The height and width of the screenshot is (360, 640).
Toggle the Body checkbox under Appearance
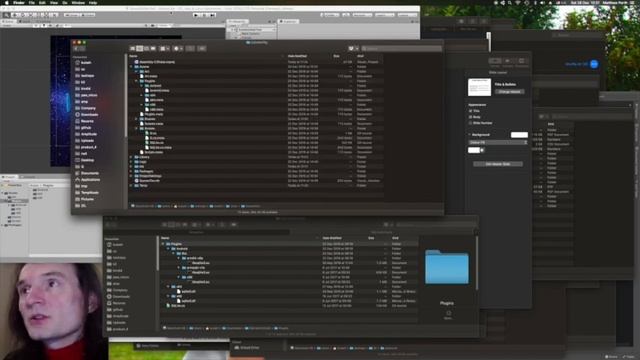click(x=471, y=117)
